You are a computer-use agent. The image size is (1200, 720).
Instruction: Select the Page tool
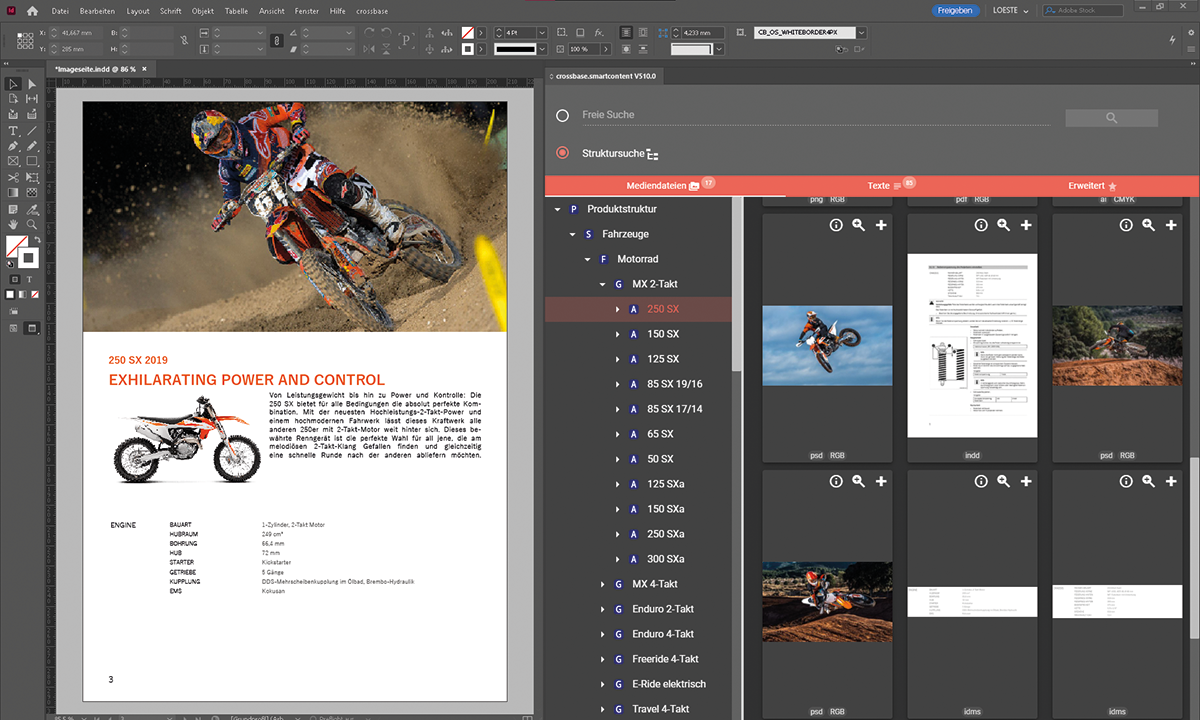[x=13, y=99]
